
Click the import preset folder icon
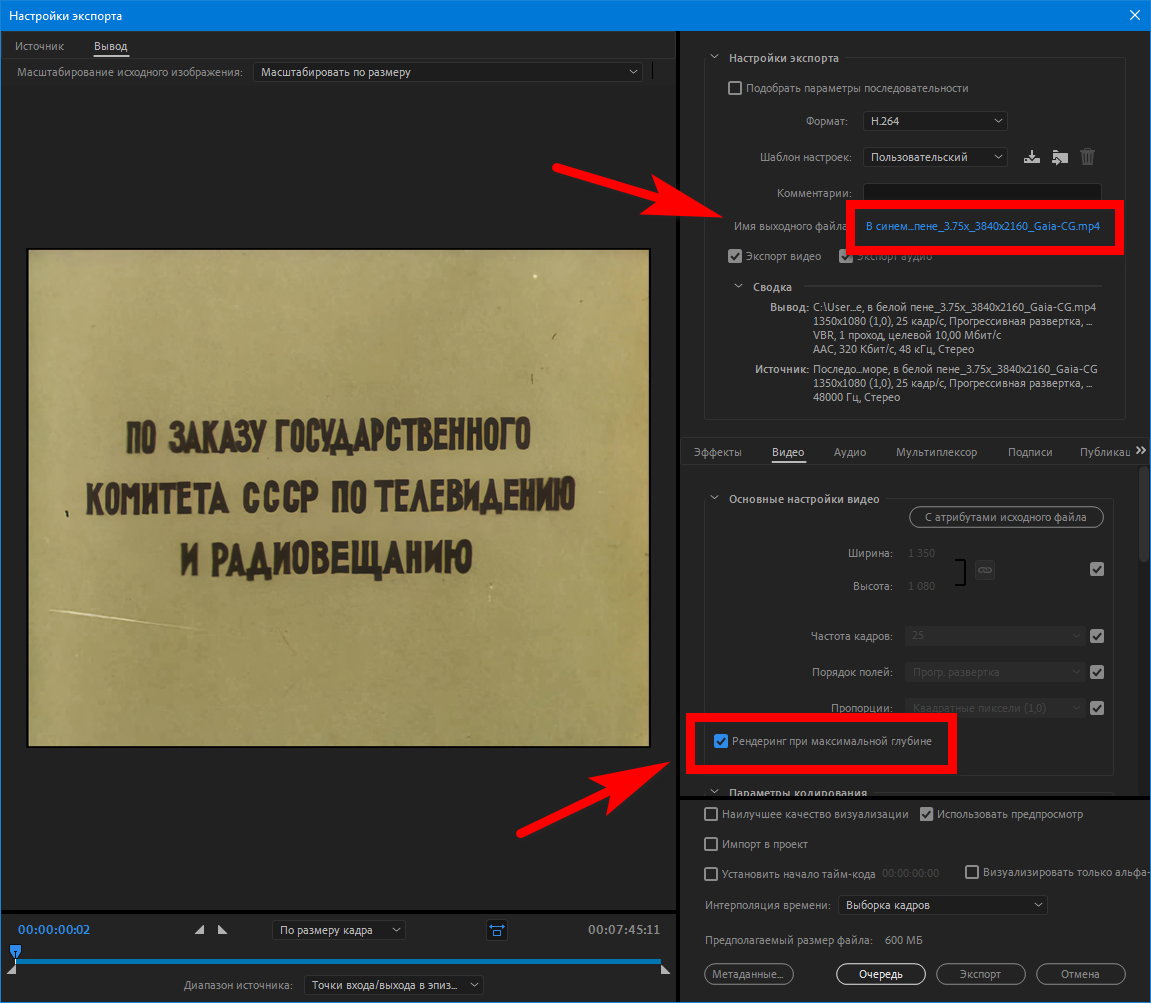tap(1060, 157)
